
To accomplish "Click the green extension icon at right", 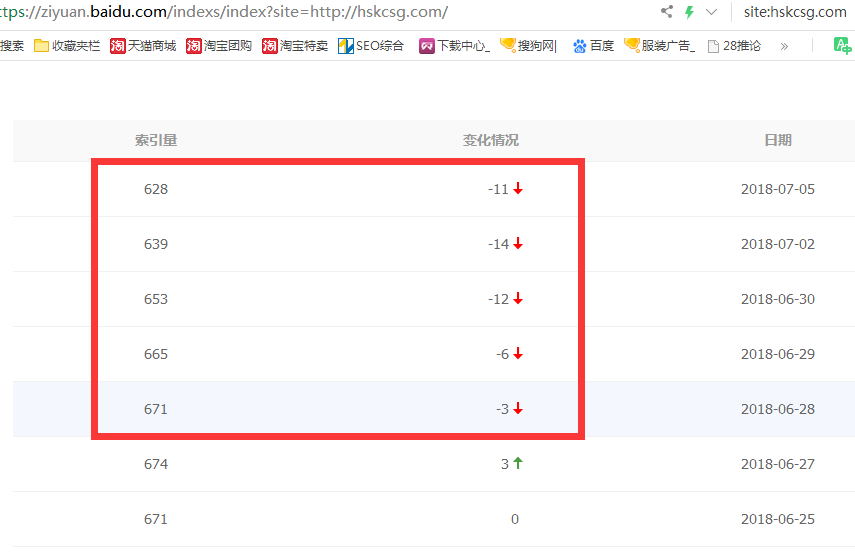I will point(842,46).
